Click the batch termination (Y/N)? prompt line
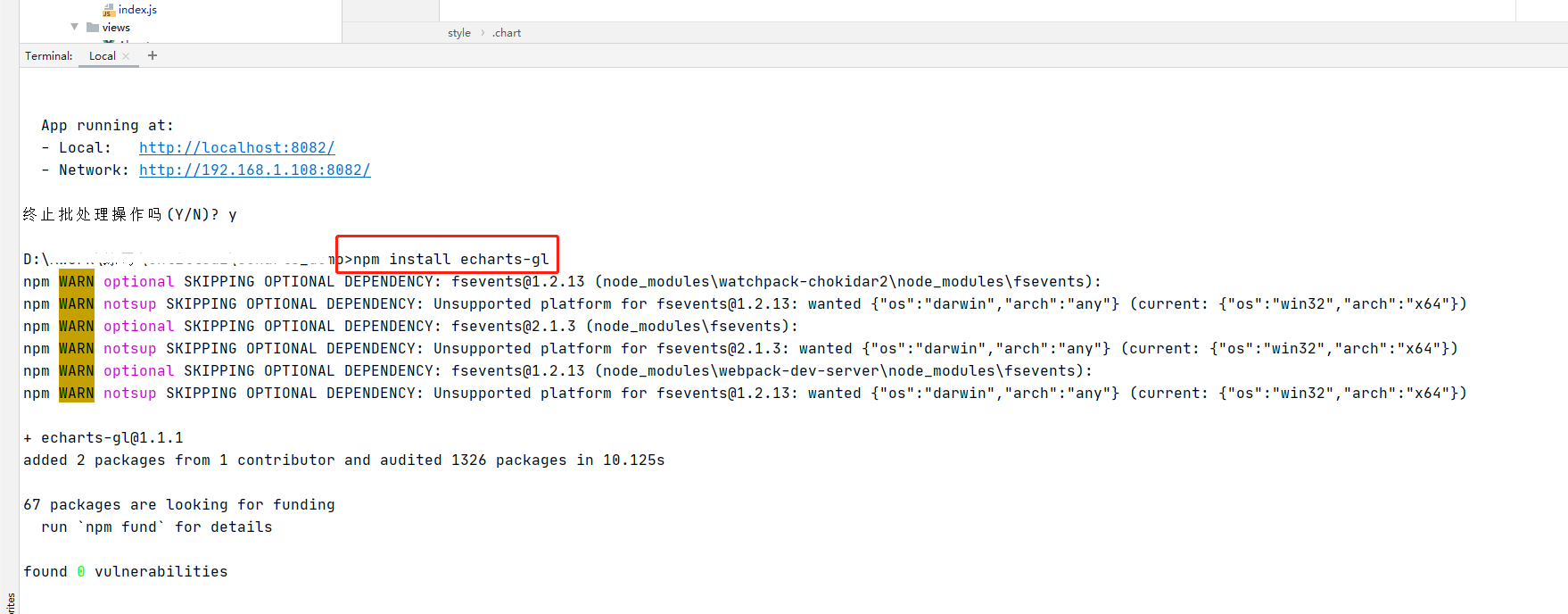 [x=130, y=215]
